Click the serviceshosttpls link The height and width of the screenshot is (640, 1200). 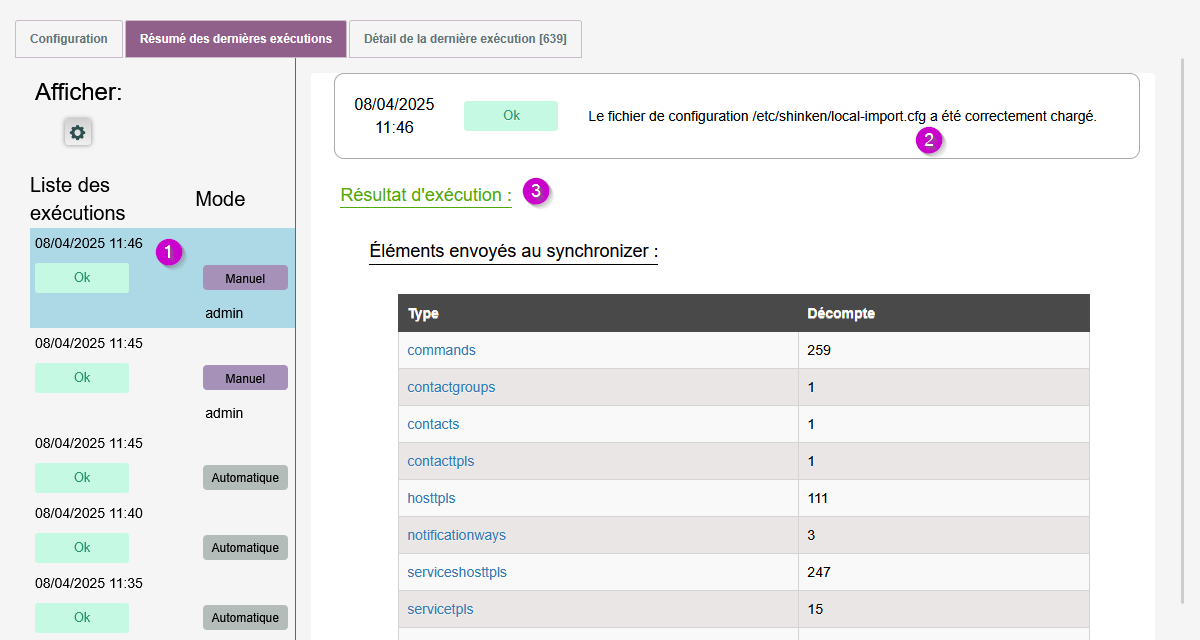[x=457, y=572]
